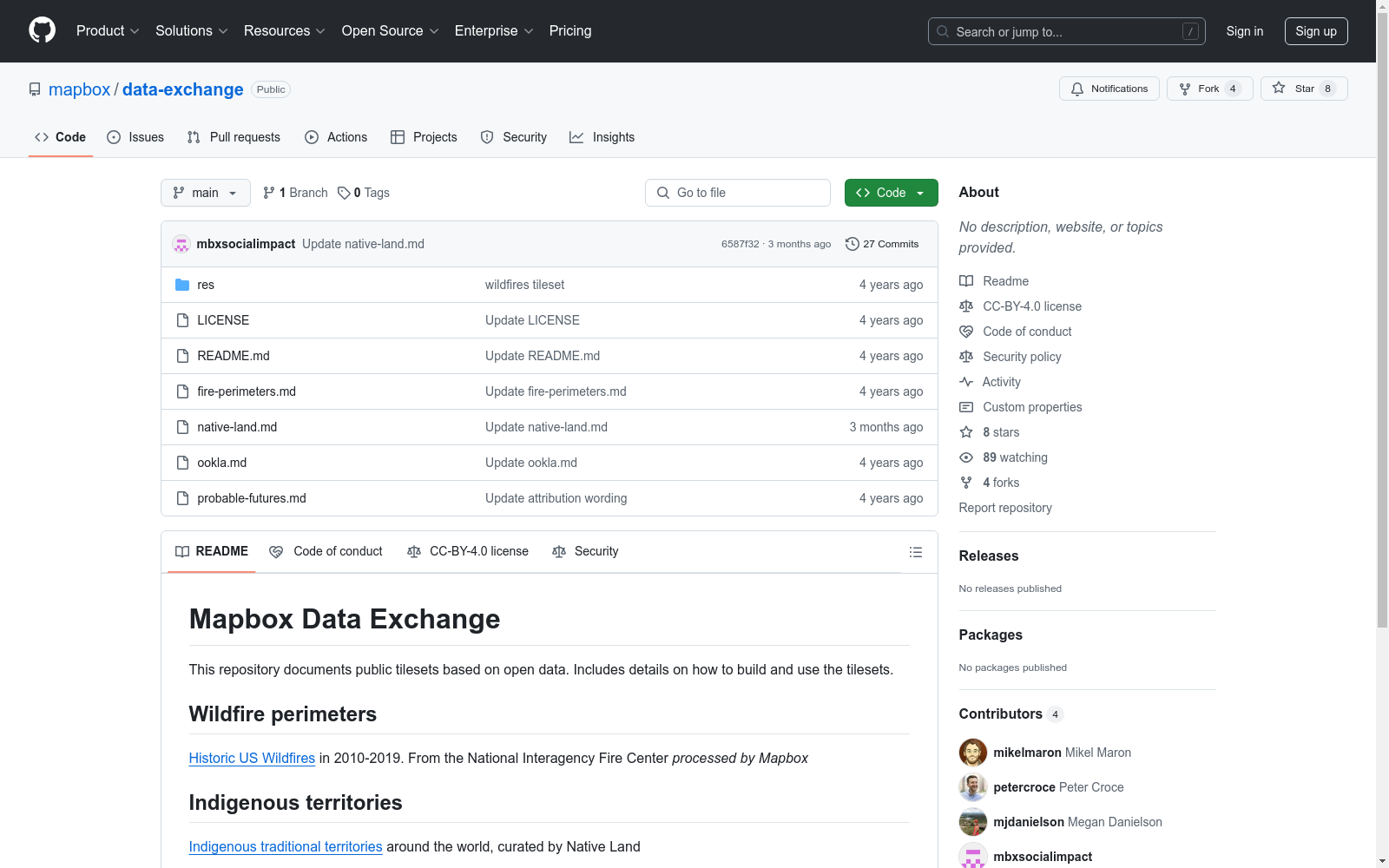Click the heart icon beside Code of conduct
This screenshot has height=868, width=1389.
(966, 332)
